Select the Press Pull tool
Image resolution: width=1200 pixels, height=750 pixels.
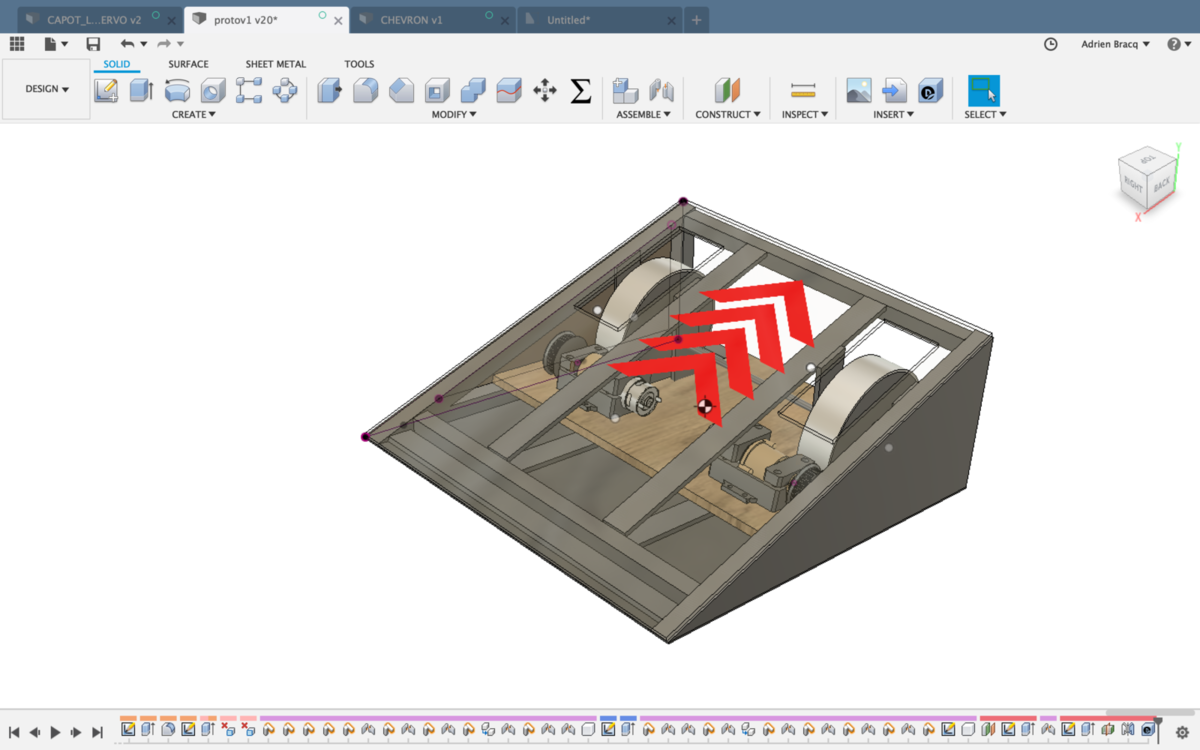(x=330, y=91)
